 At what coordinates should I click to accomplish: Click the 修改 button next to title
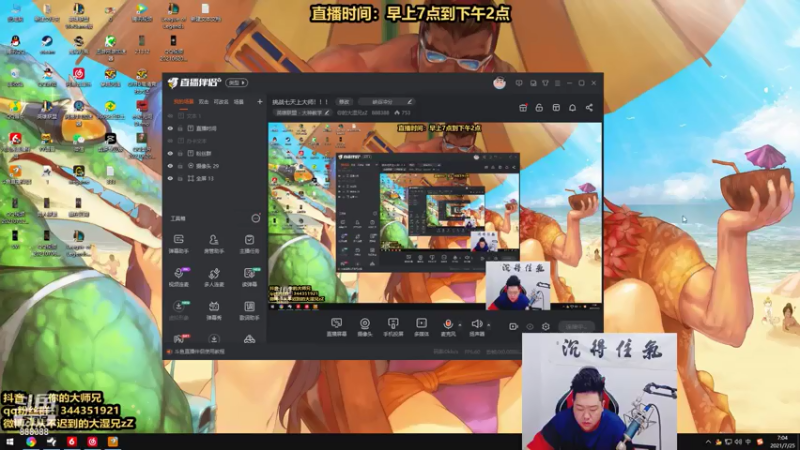[x=344, y=102]
